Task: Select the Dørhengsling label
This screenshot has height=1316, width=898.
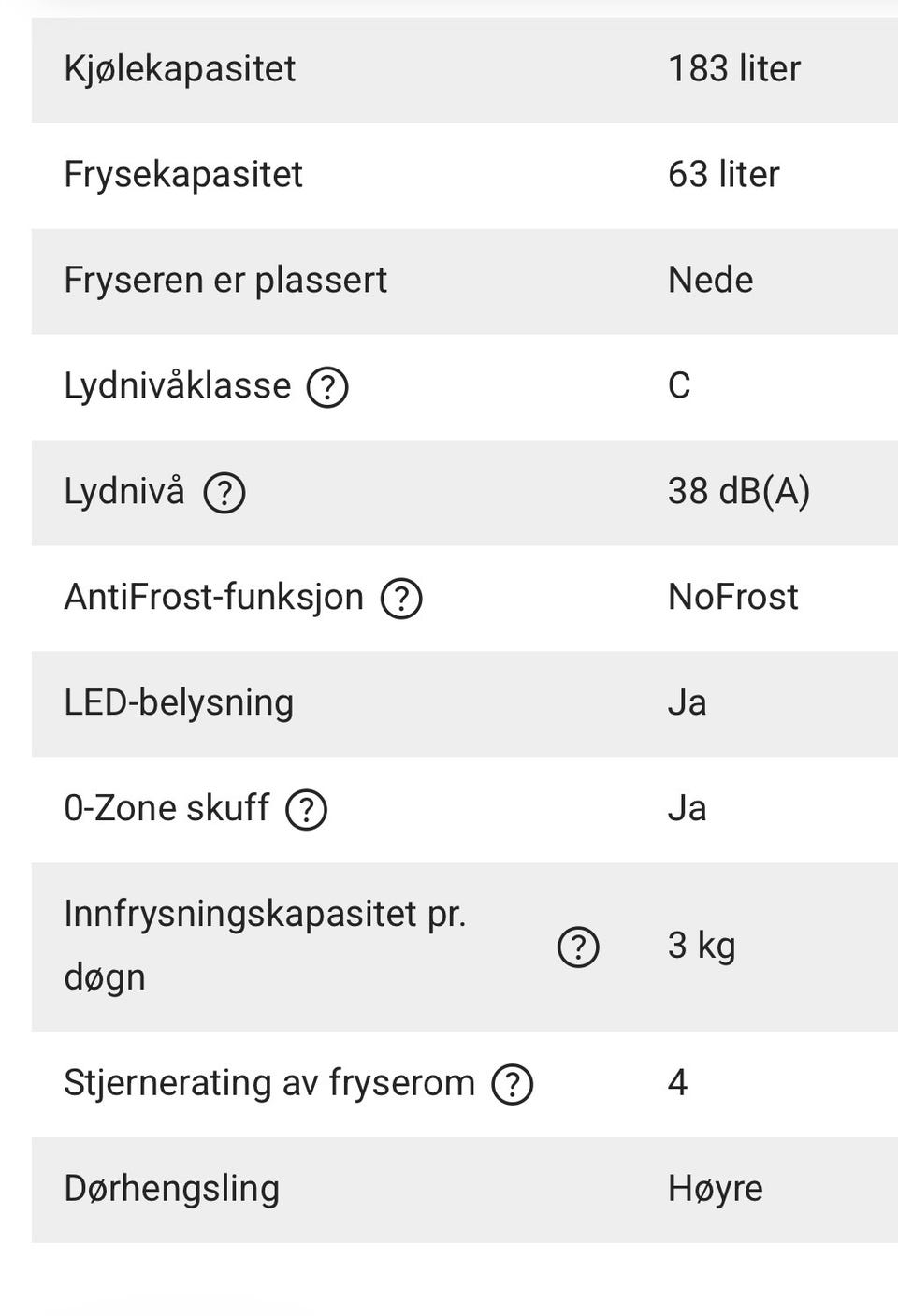Action: pos(172,1189)
